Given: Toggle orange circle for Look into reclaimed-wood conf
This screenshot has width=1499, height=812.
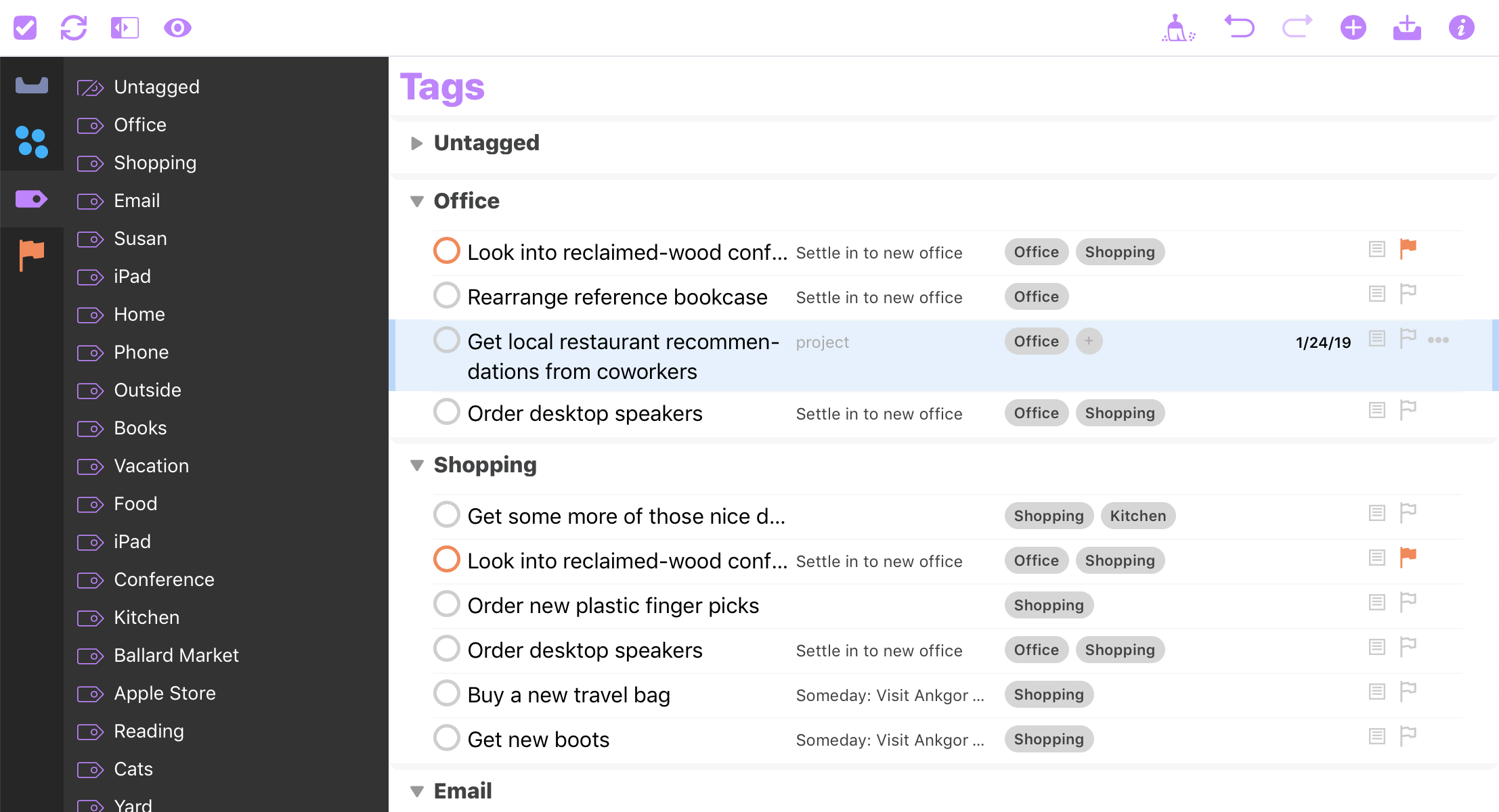Looking at the screenshot, I should (447, 252).
